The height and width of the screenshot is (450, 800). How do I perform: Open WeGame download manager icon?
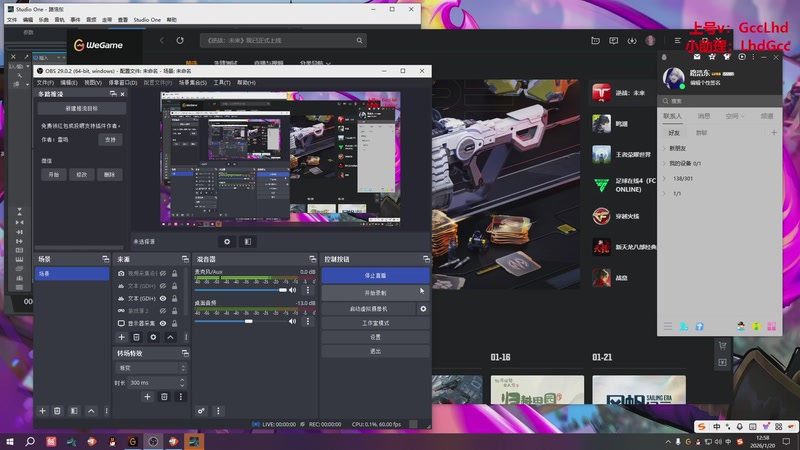tap(632, 41)
